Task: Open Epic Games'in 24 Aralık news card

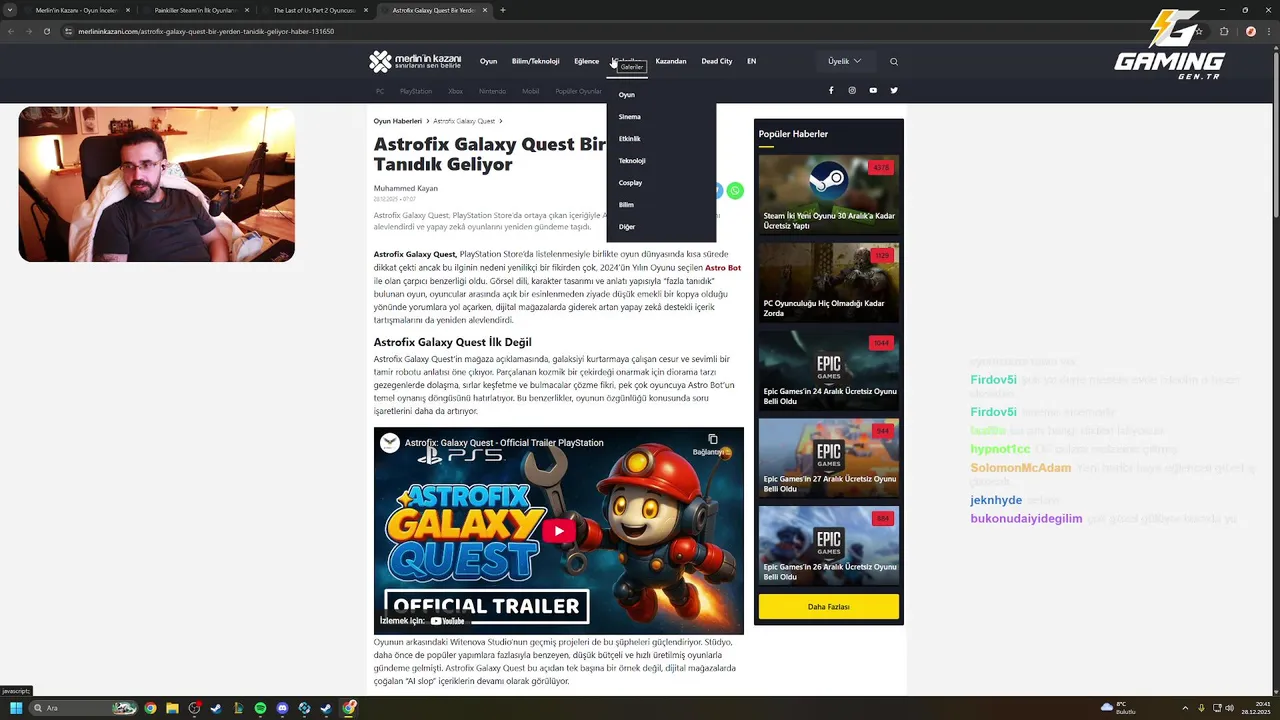Action: 828,371
